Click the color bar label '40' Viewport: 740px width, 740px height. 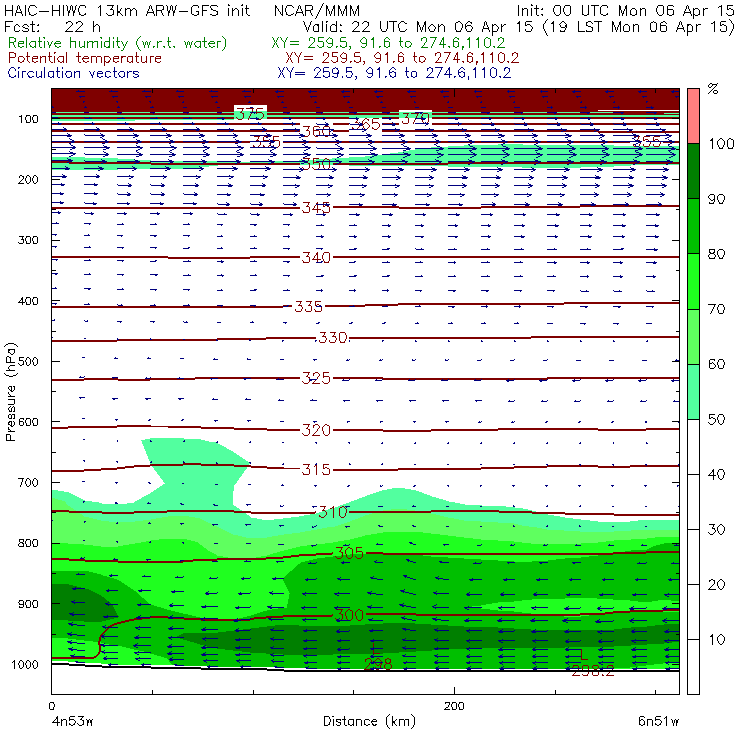pyautogui.click(x=716, y=474)
